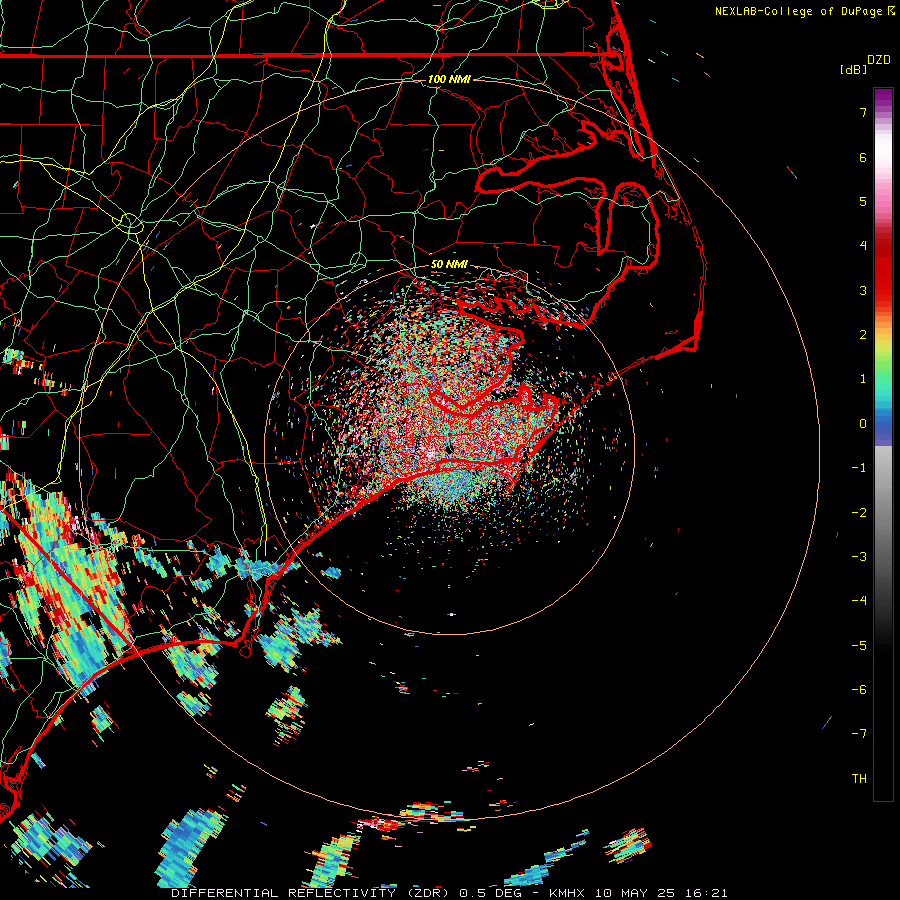
Task: Click the 7 value on the color scale
Action: (863, 112)
